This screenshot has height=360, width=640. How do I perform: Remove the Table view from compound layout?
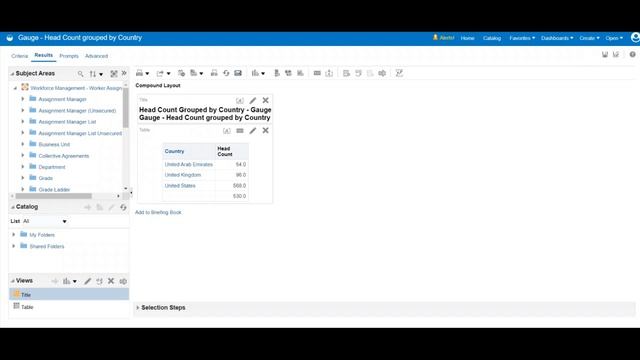[x=265, y=131]
